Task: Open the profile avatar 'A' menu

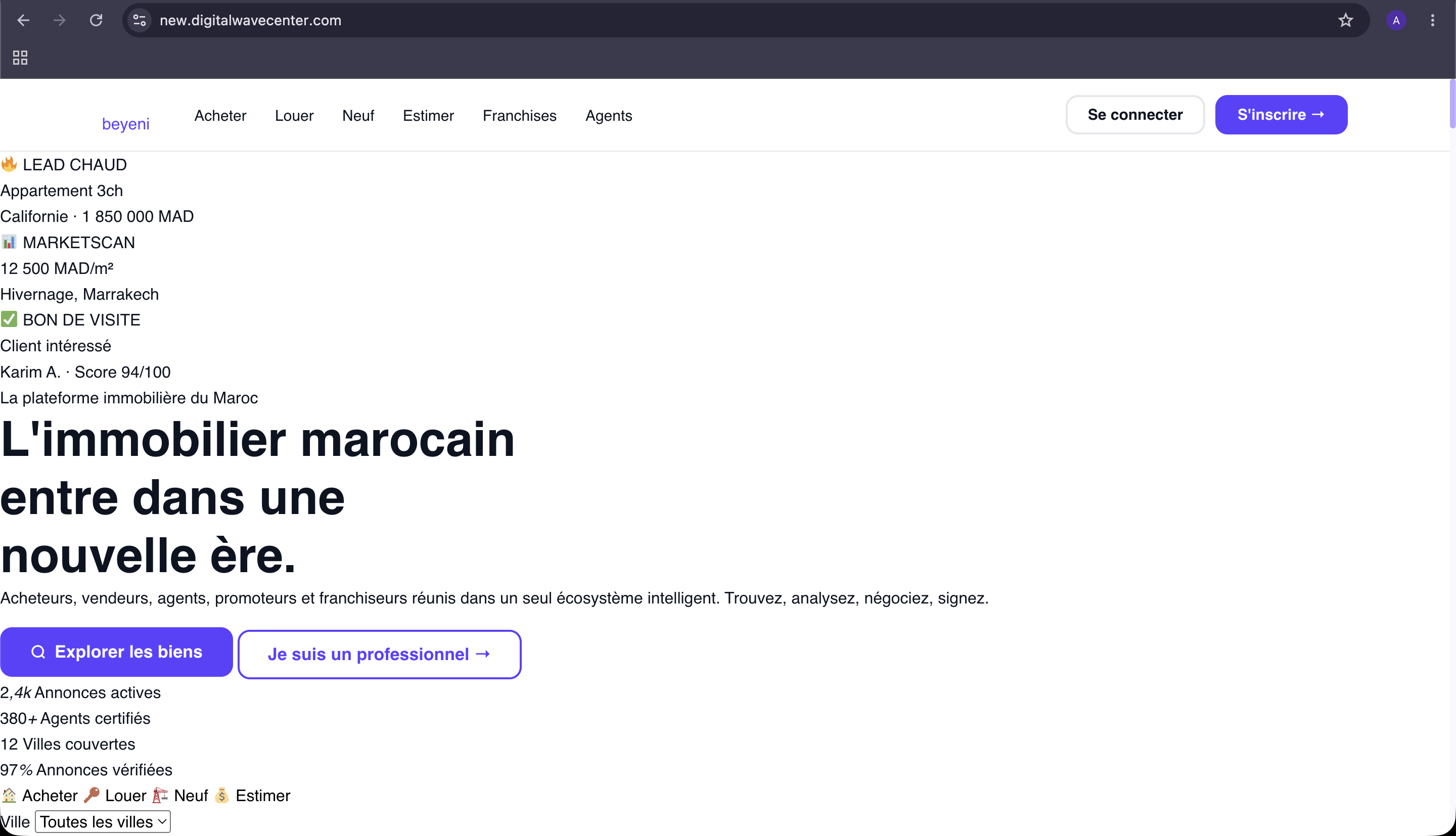Action: pos(1396,20)
